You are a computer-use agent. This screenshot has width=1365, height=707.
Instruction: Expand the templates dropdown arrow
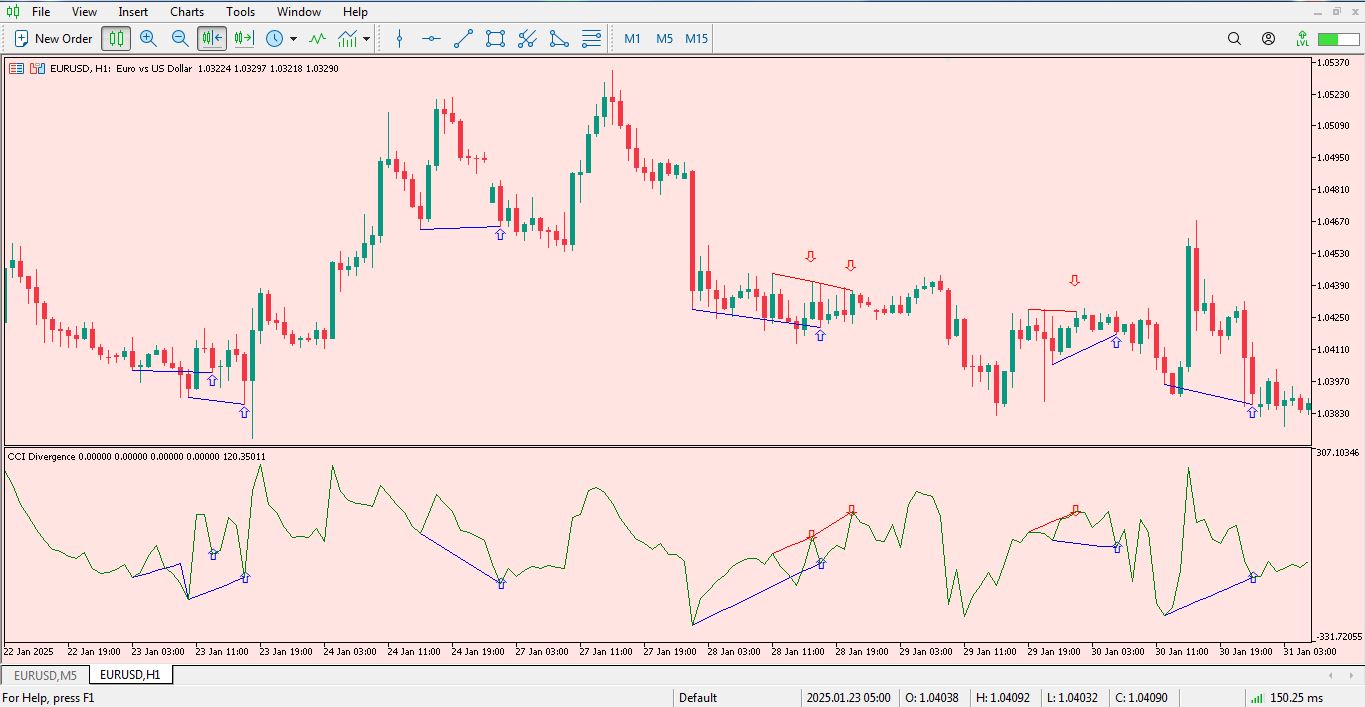(x=366, y=39)
